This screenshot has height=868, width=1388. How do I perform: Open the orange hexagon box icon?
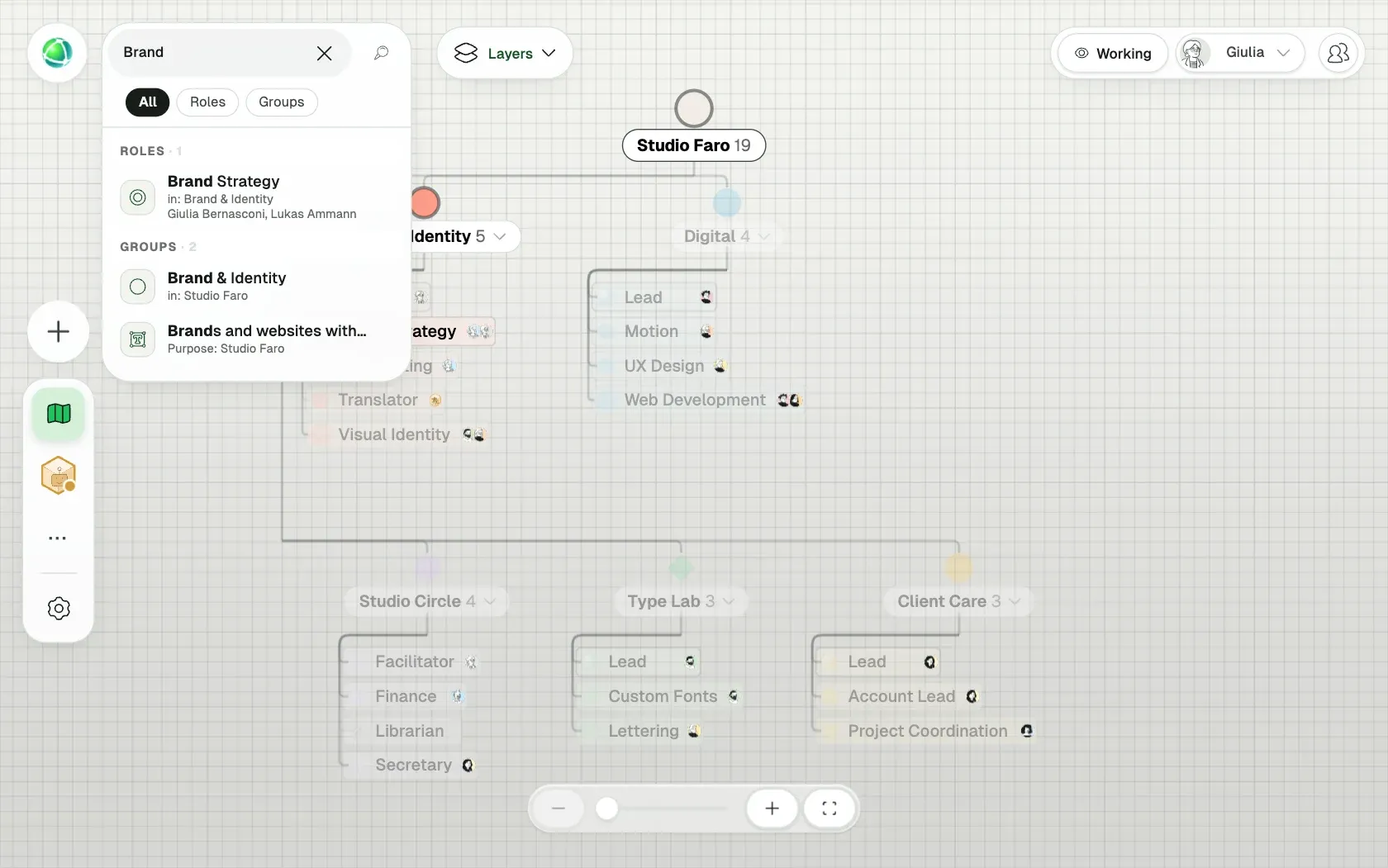click(x=59, y=476)
